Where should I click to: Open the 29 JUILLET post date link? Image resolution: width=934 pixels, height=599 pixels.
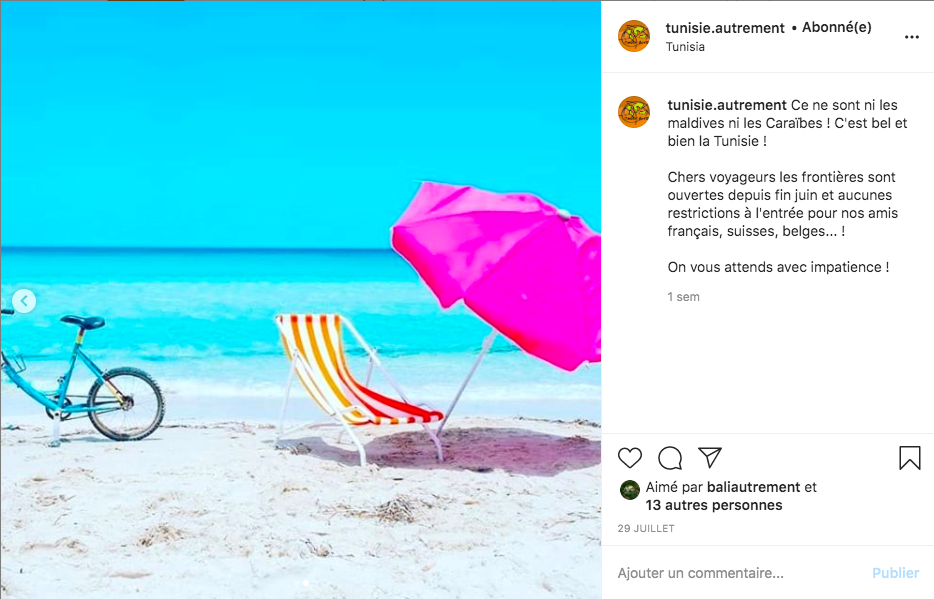click(646, 529)
